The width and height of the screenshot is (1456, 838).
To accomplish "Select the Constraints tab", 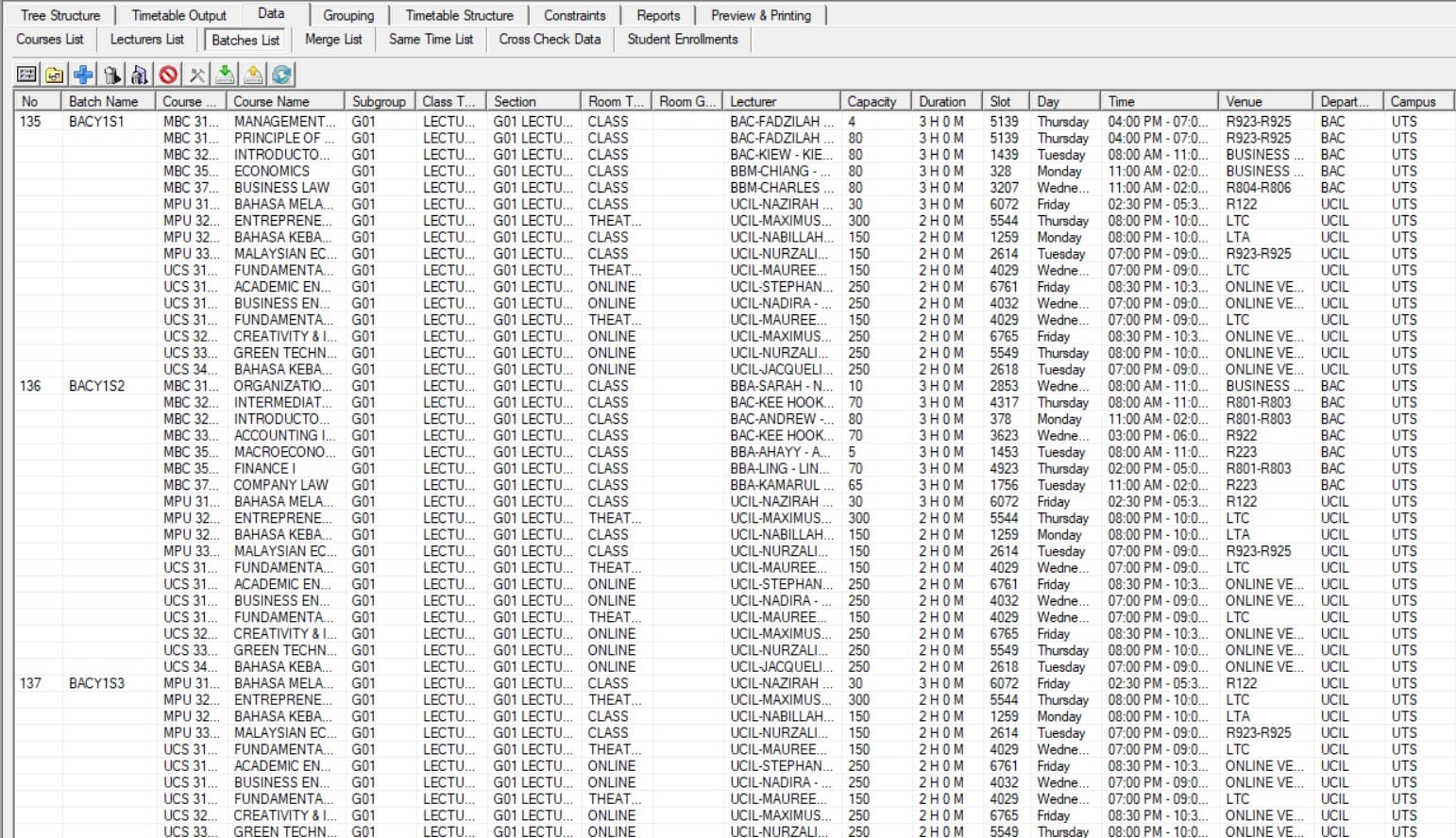I will click(574, 15).
